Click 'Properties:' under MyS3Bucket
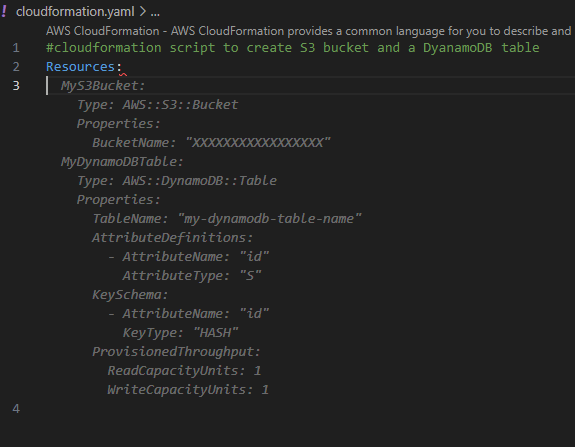Image resolution: width=575 pixels, height=447 pixels. pos(118,124)
